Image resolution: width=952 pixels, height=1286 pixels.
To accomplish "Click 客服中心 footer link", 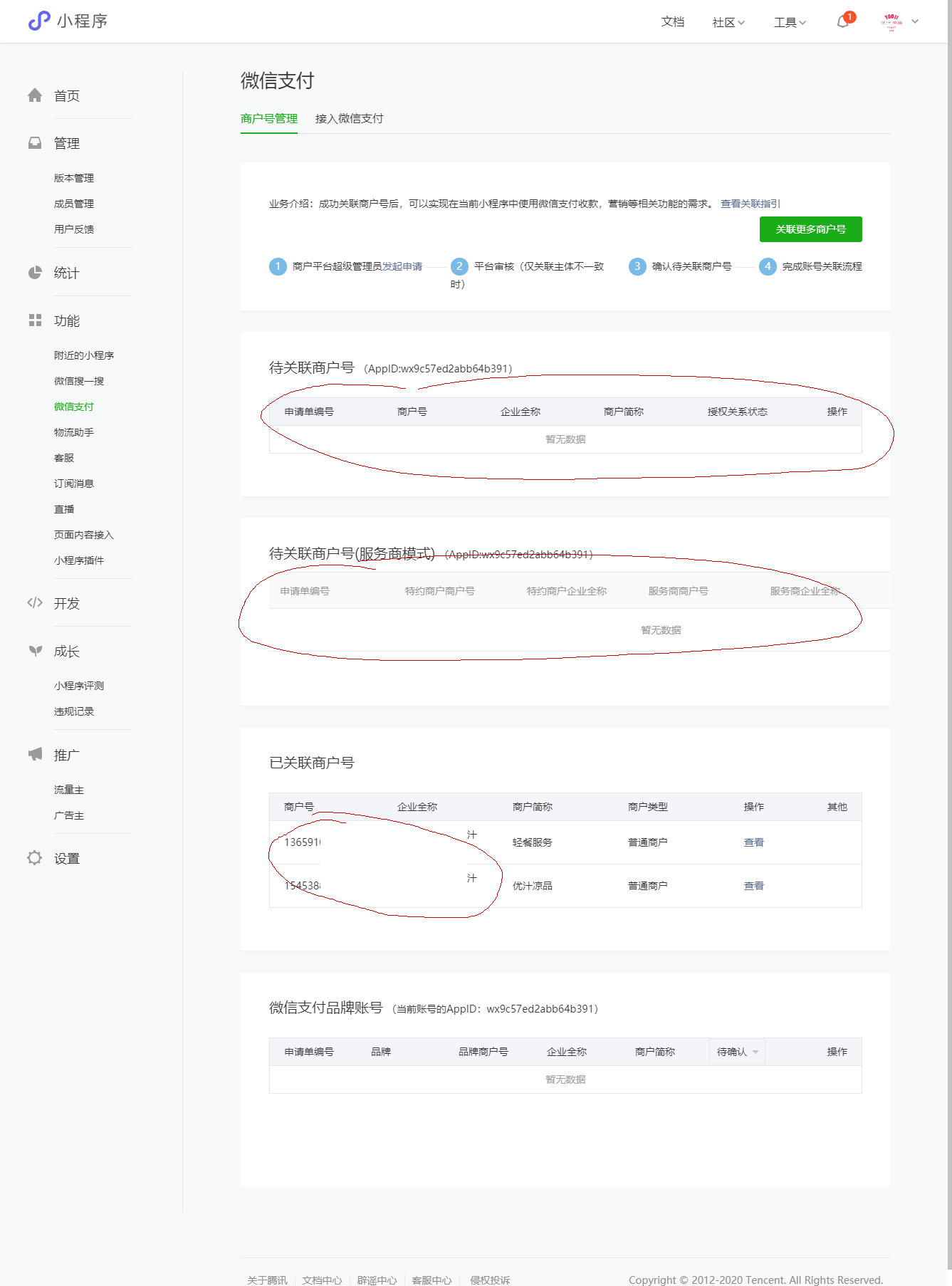I will pyautogui.click(x=431, y=1280).
